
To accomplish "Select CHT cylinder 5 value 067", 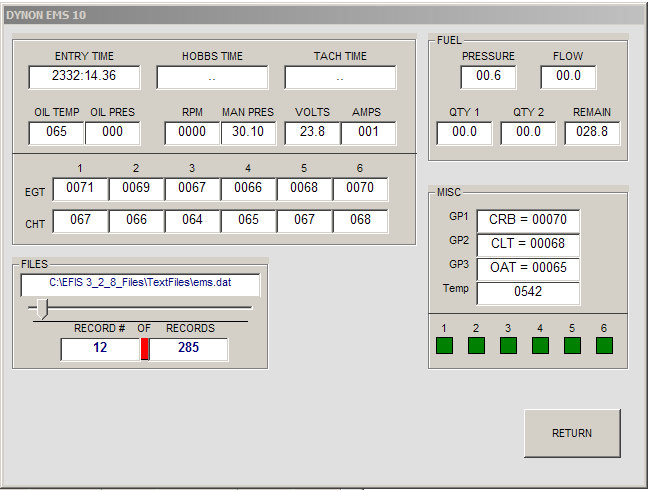I will (304, 221).
